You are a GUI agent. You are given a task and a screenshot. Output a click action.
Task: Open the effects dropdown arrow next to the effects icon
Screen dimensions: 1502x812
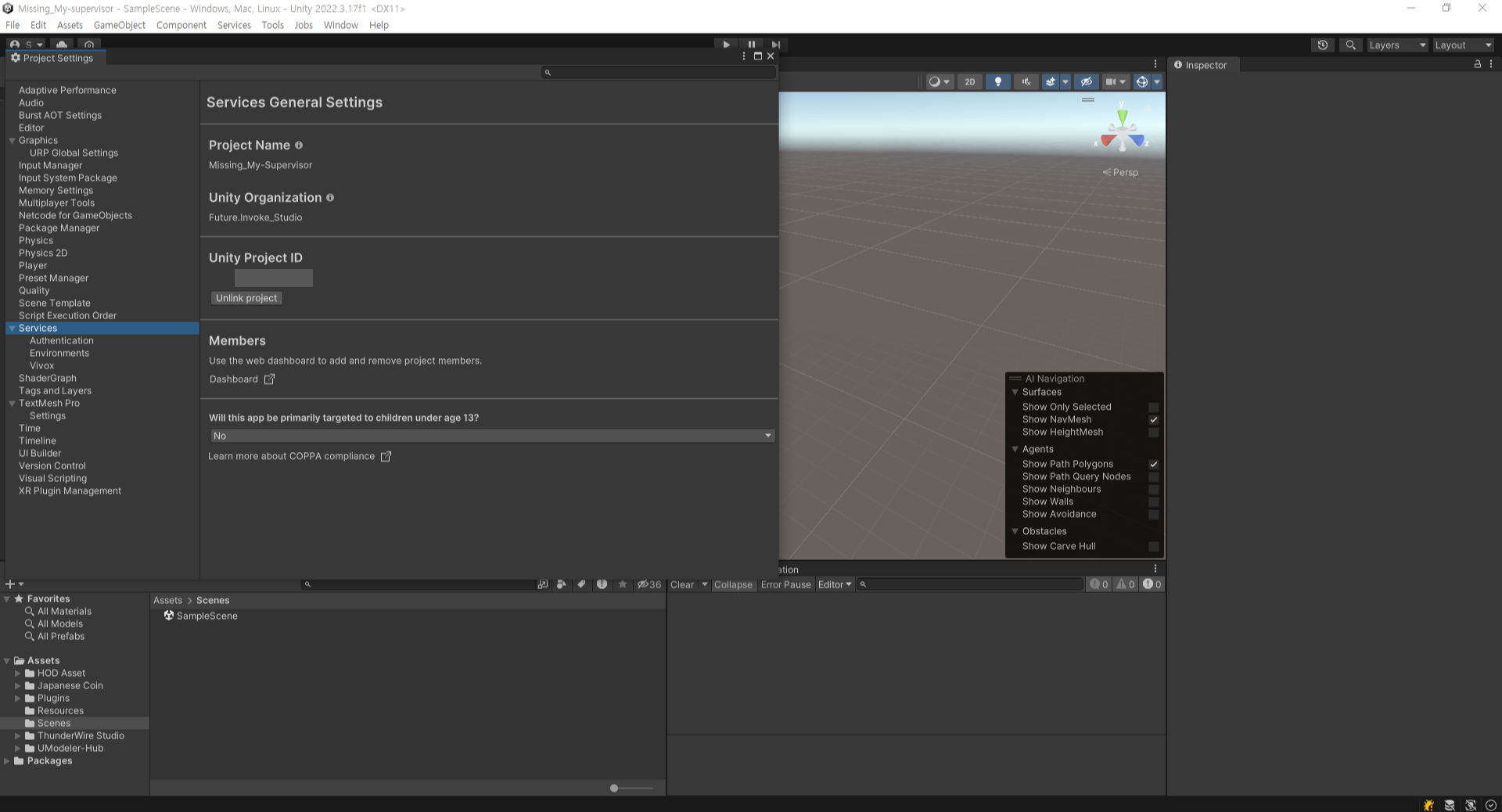(1065, 81)
